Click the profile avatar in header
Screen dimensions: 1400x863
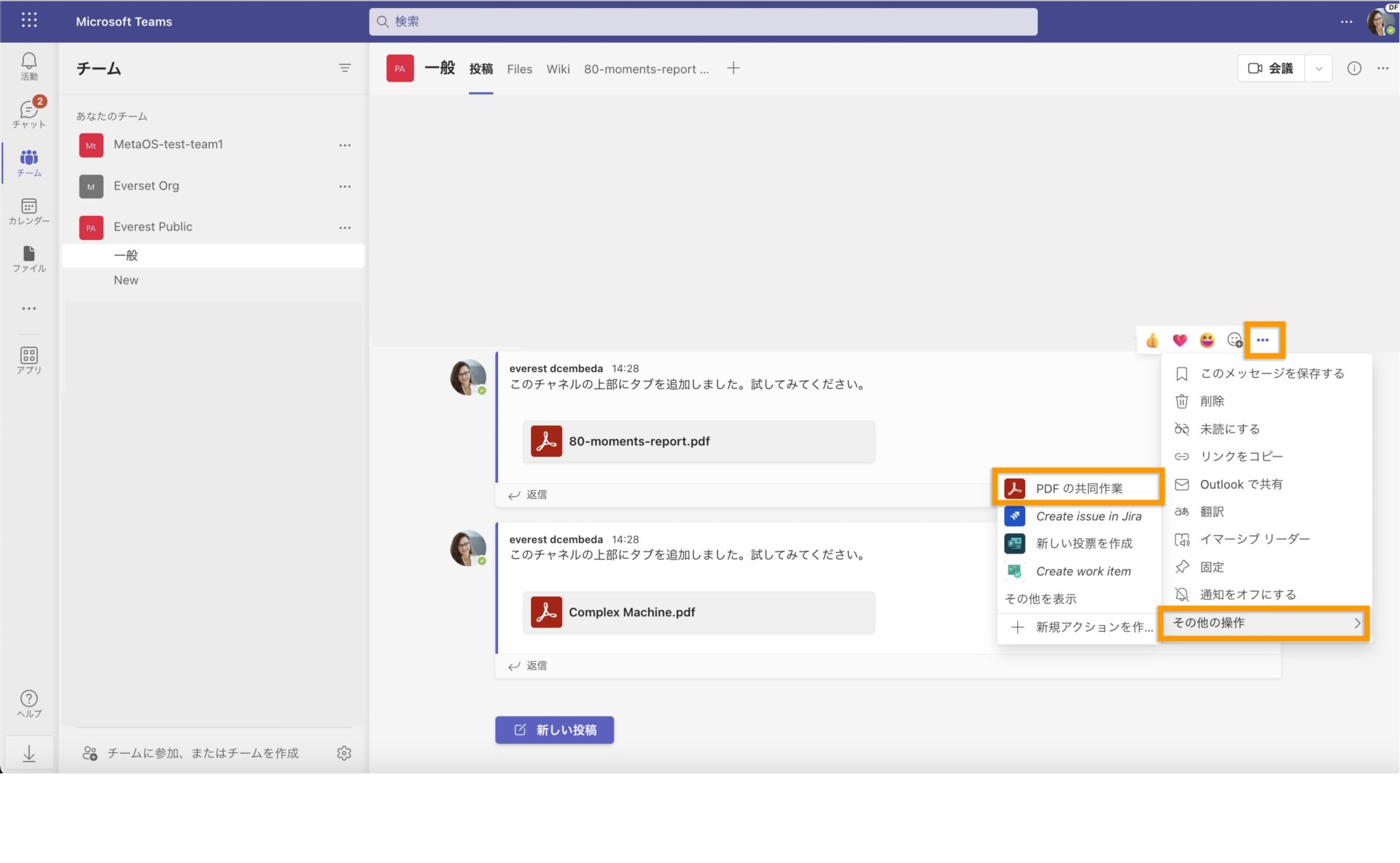pyautogui.click(x=1380, y=21)
